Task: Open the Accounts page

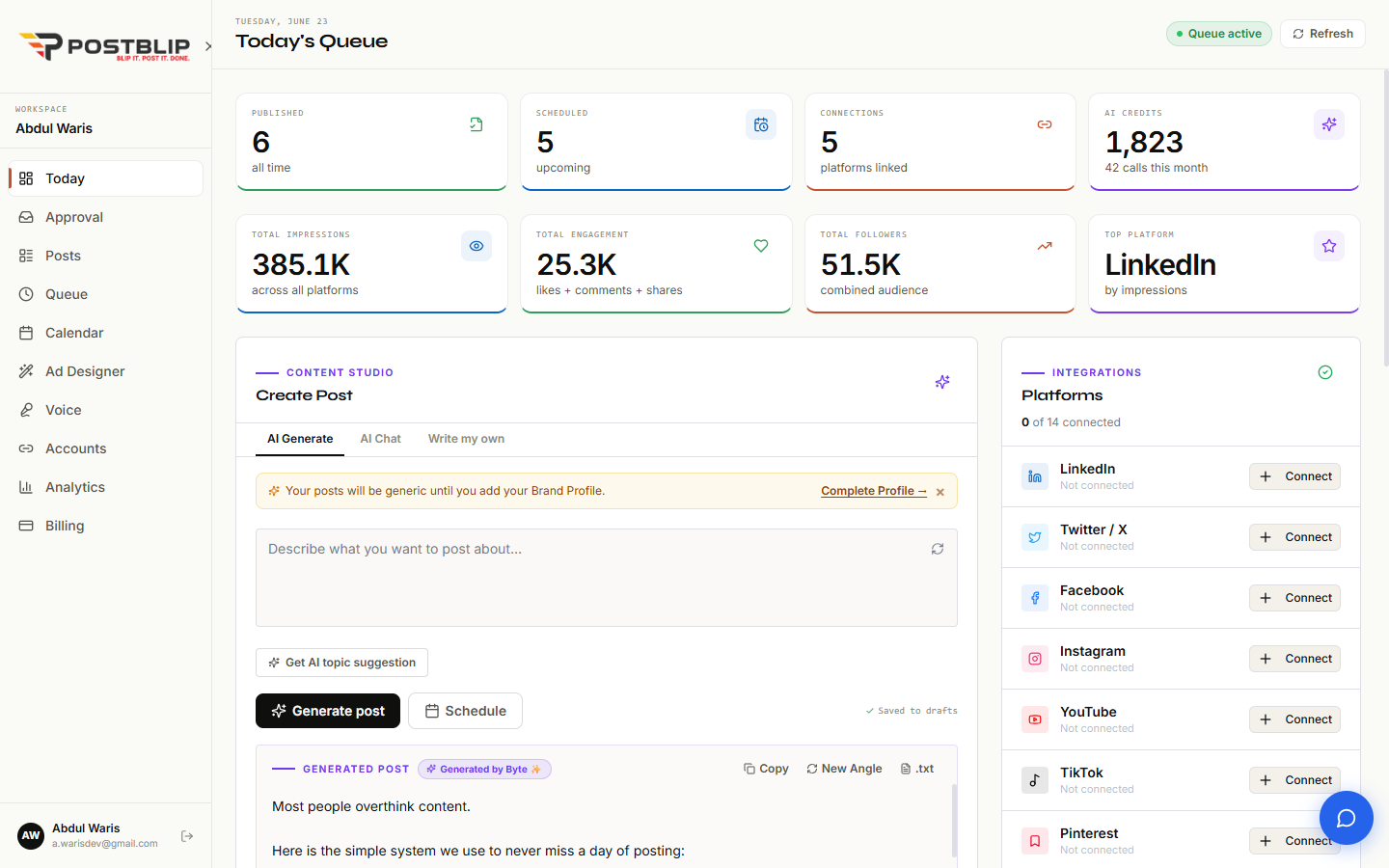Action: (106, 448)
